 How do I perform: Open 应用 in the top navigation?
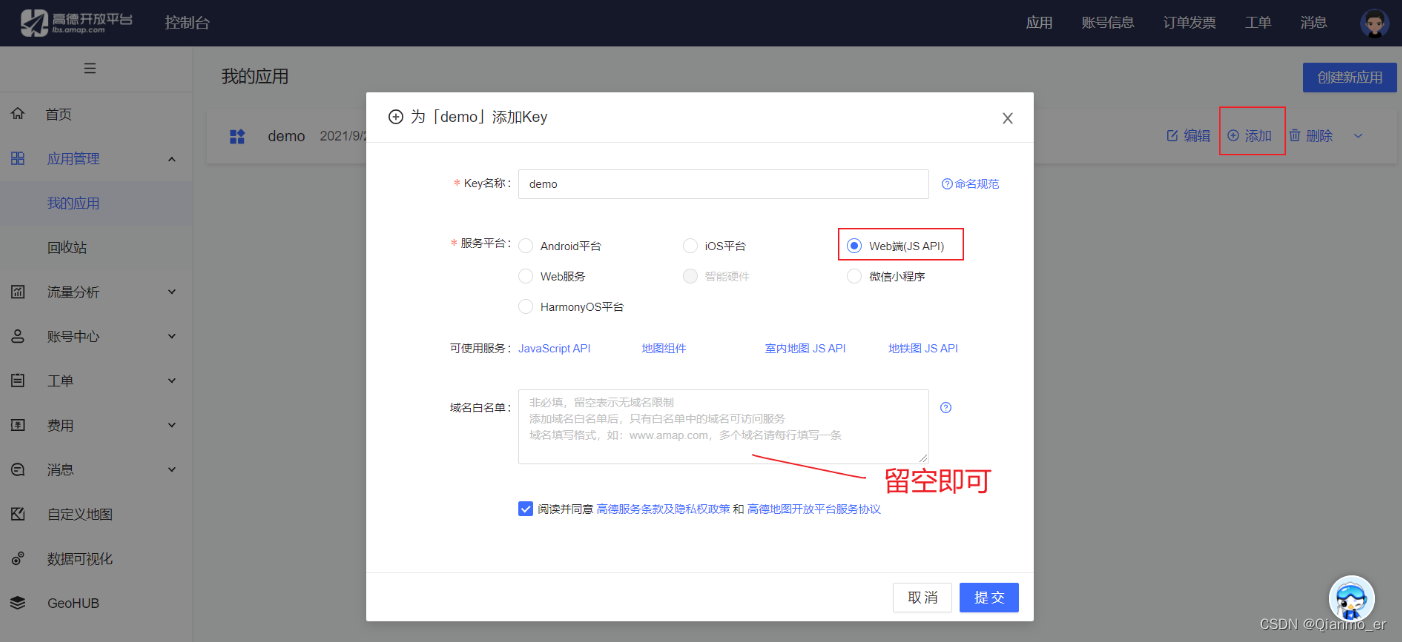coord(1039,22)
